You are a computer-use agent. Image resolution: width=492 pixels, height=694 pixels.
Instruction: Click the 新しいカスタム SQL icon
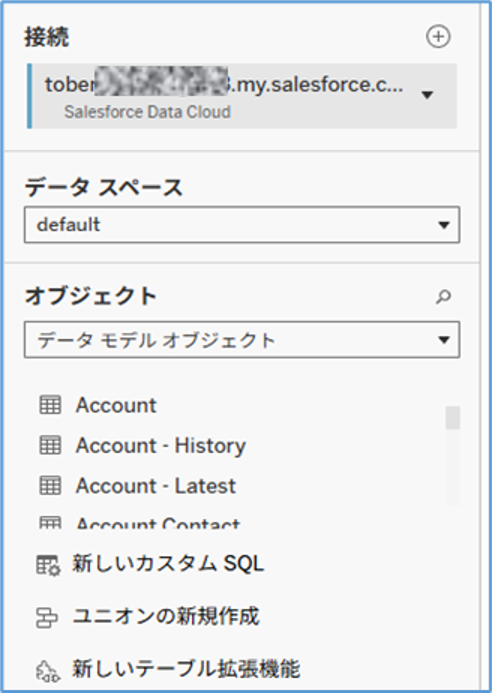pos(48,565)
